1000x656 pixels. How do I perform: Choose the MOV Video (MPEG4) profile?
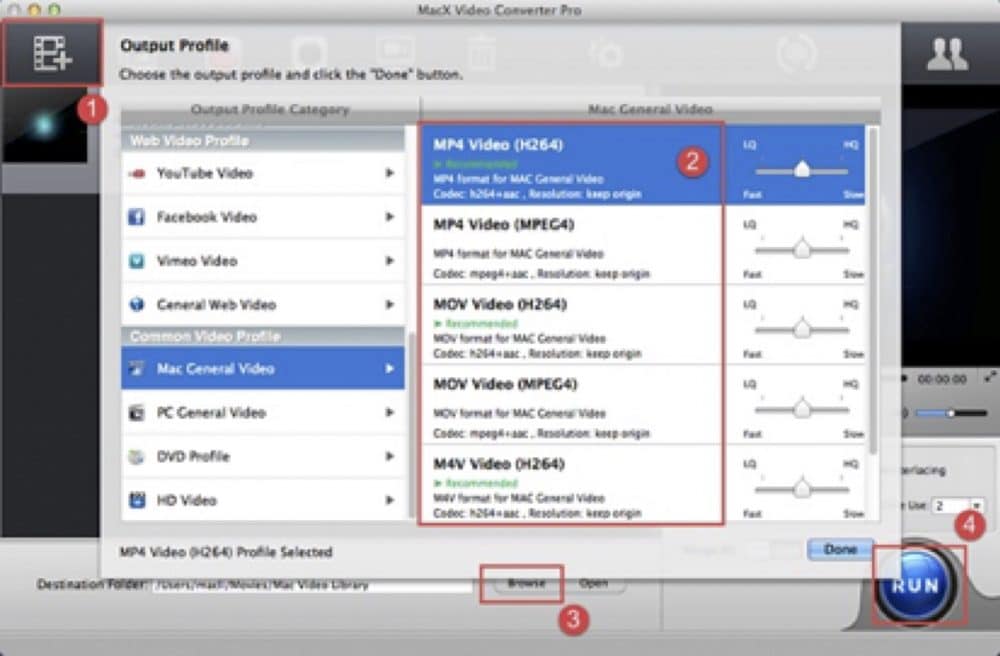572,405
